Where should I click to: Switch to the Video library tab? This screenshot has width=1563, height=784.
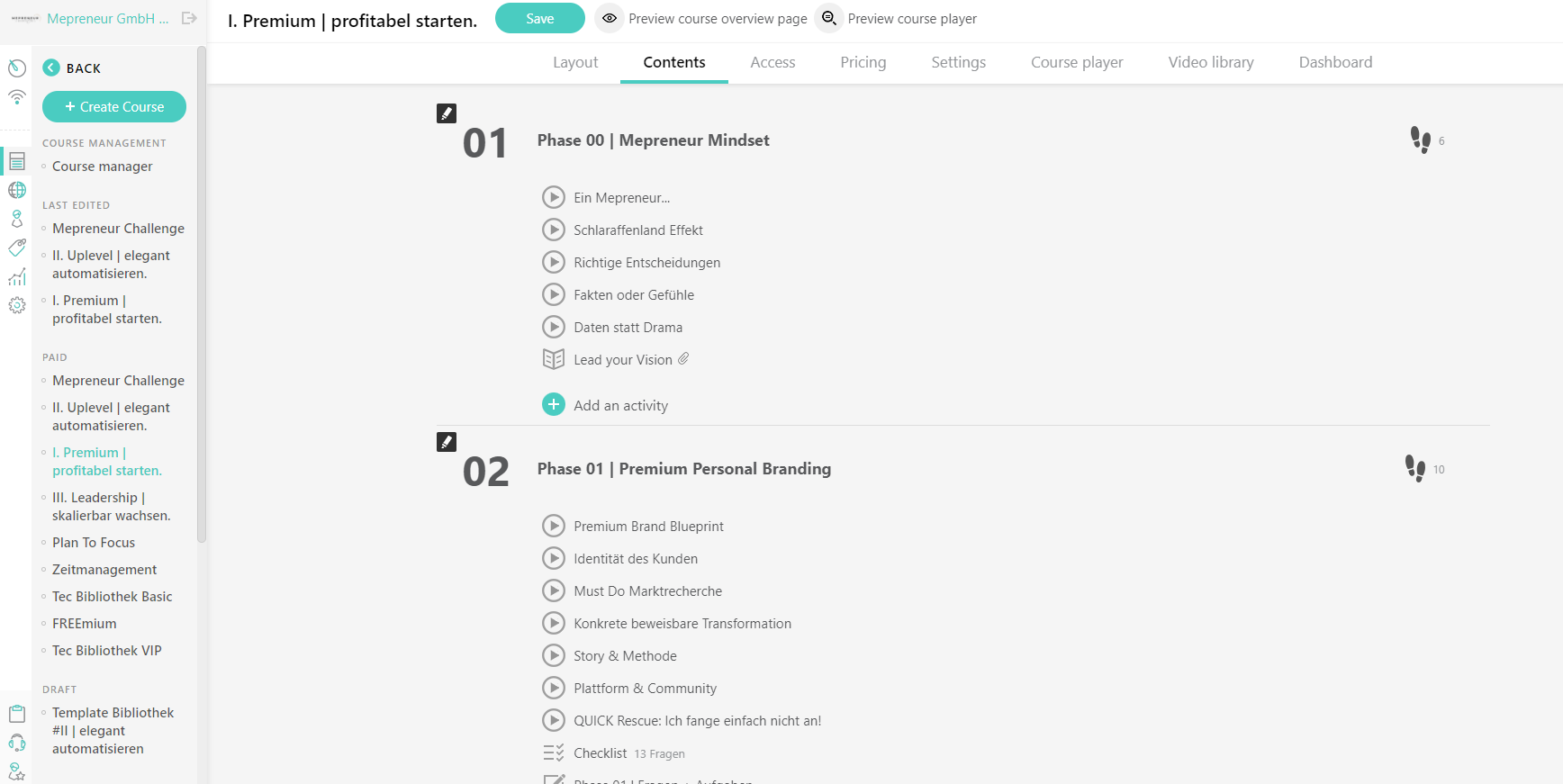pos(1211,62)
